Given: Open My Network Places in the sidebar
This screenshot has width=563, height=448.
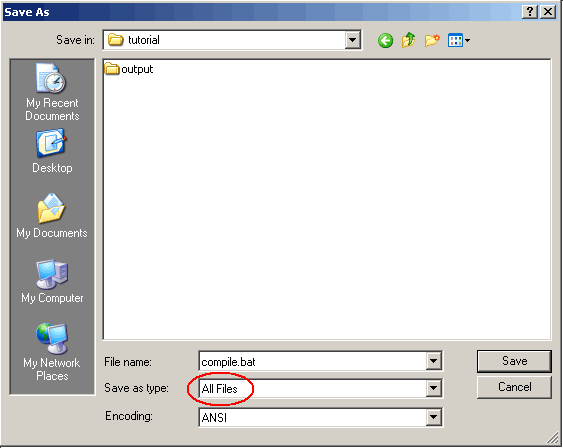Looking at the screenshot, I should point(52,352).
